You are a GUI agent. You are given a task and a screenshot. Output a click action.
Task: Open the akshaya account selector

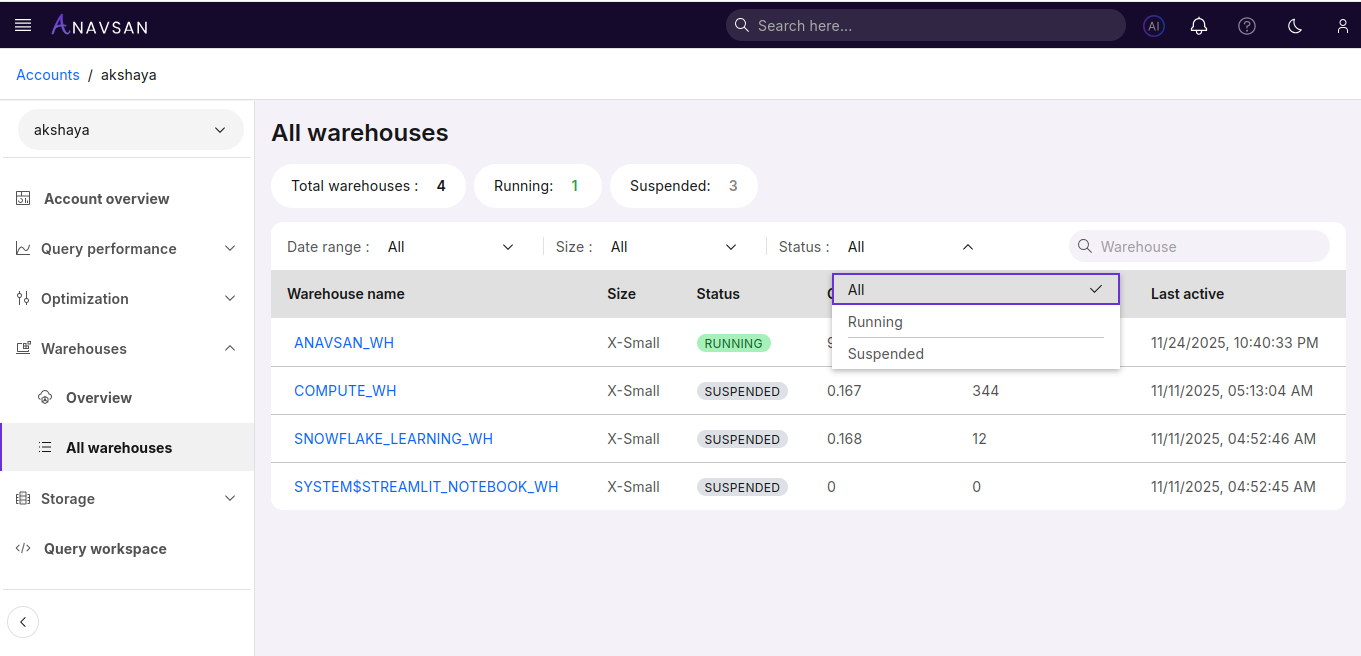pos(130,130)
